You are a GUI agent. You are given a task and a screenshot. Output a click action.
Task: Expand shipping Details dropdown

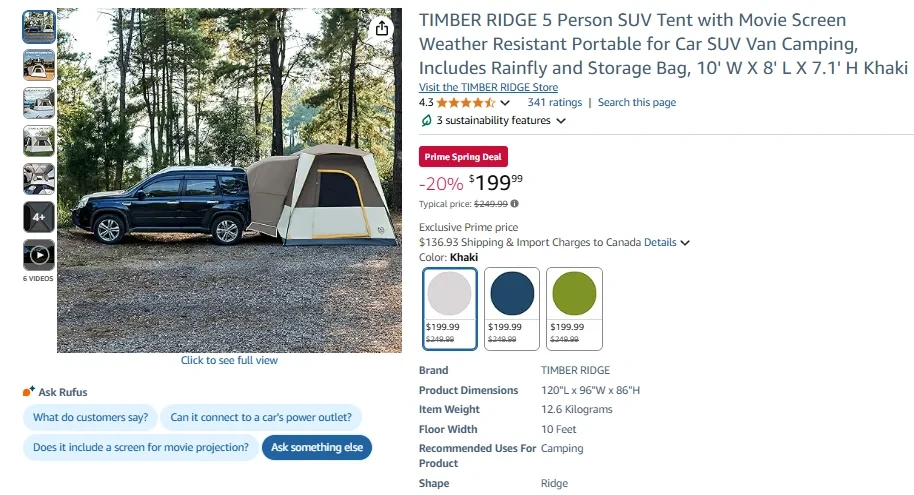[x=667, y=243]
